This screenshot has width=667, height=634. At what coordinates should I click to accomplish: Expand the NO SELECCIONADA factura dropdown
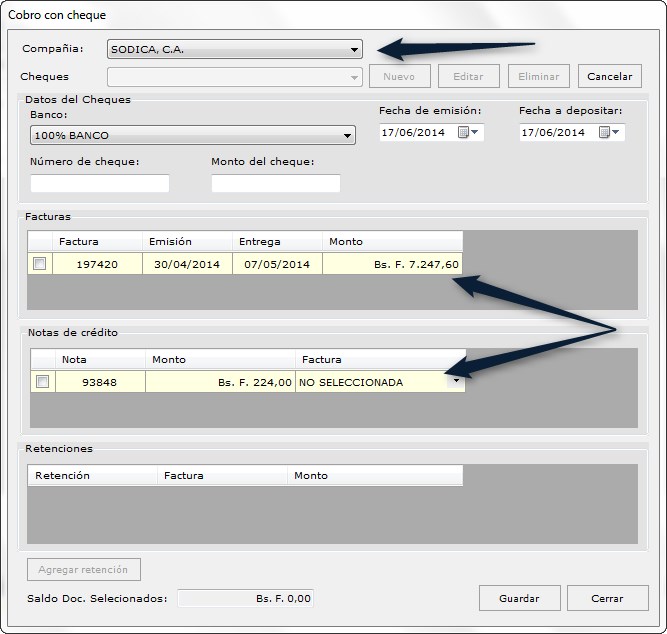tap(456, 381)
